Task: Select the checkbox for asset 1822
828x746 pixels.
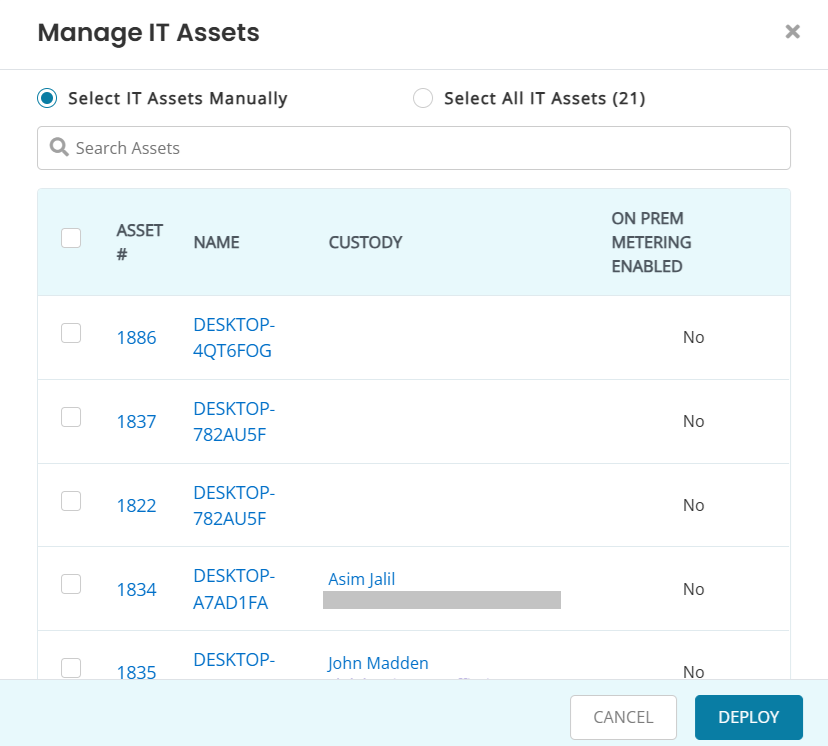Action: (x=71, y=502)
